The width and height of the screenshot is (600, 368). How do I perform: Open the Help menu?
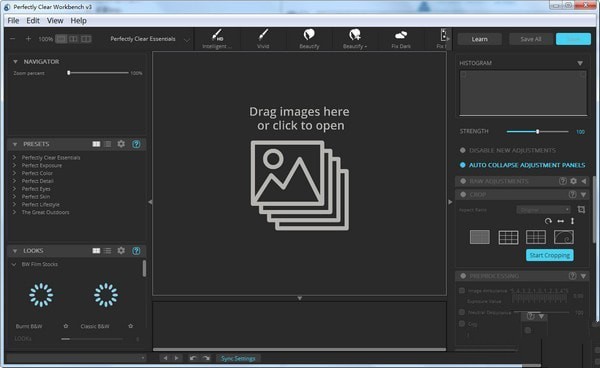pyautogui.click(x=78, y=21)
